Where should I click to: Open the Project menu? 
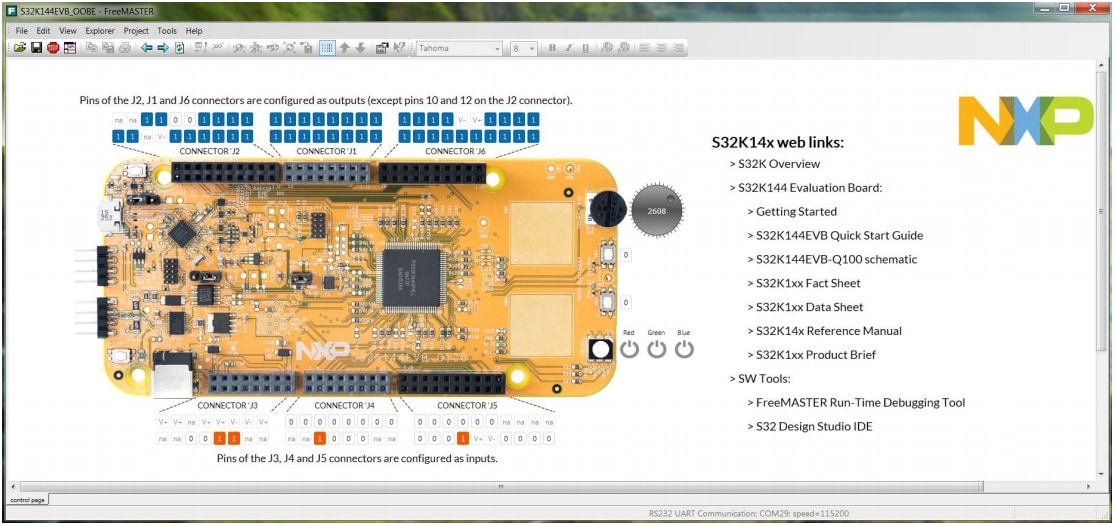point(136,31)
